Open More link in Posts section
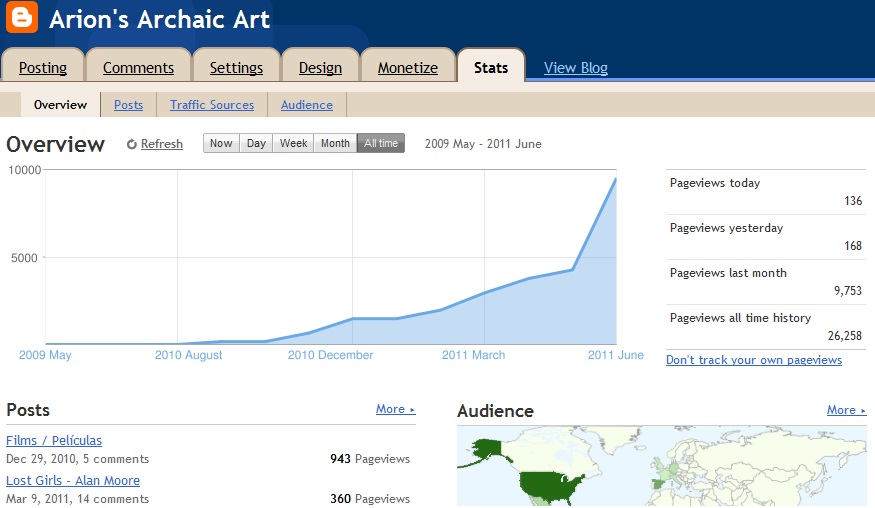Image resolution: width=875 pixels, height=508 pixels. point(395,409)
